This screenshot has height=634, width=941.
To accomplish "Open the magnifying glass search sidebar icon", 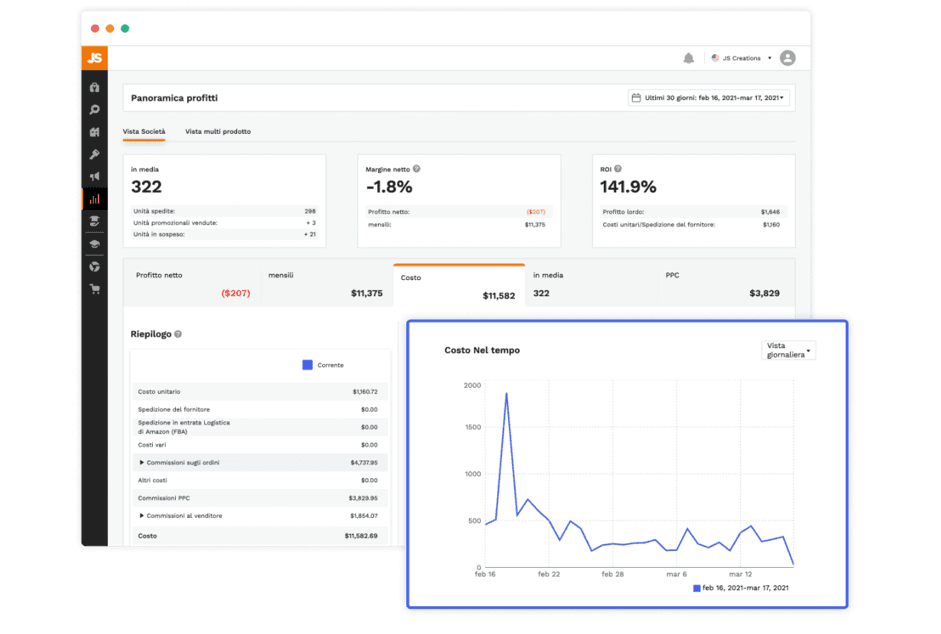I will coord(94,110).
